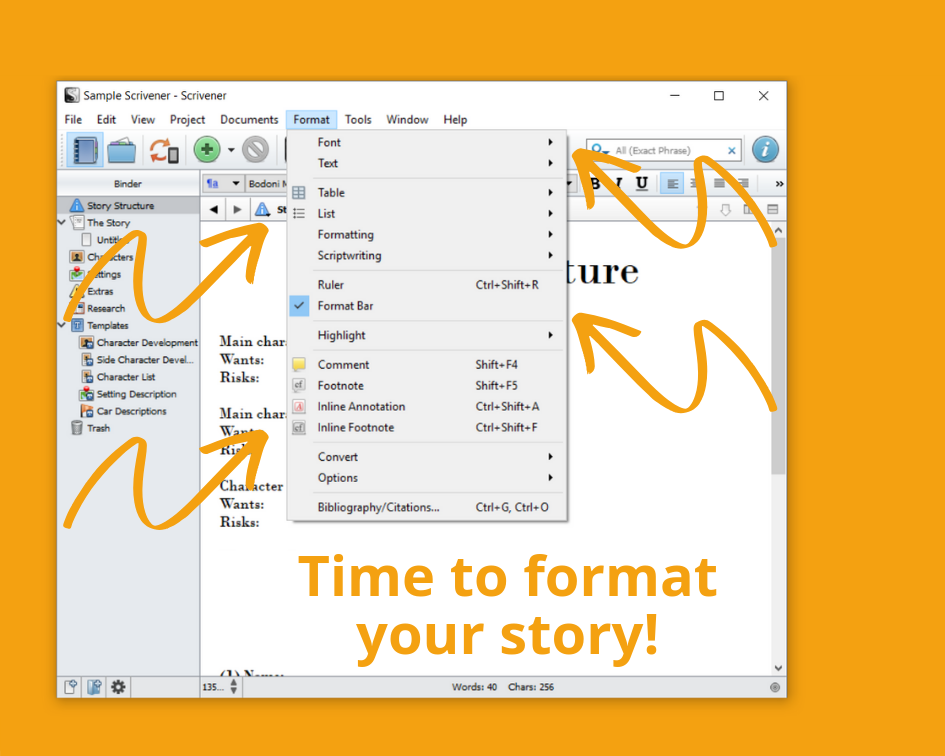This screenshot has height=756, width=945.
Task: Toggle the editor split view icon
Action: [773, 209]
